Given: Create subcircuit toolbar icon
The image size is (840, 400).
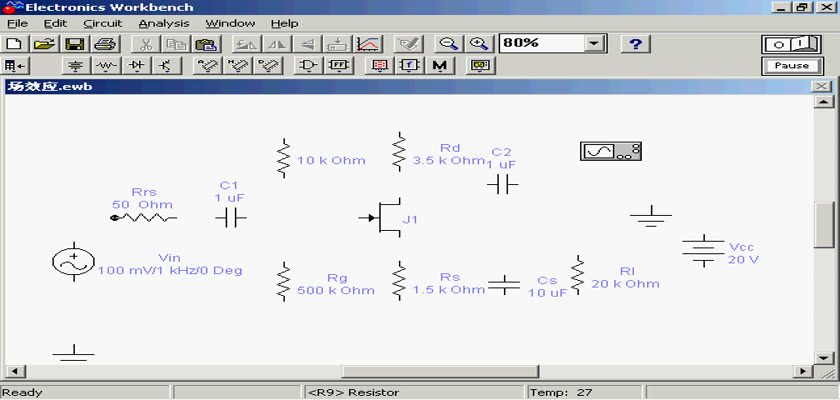Looking at the screenshot, I should [x=338, y=44].
